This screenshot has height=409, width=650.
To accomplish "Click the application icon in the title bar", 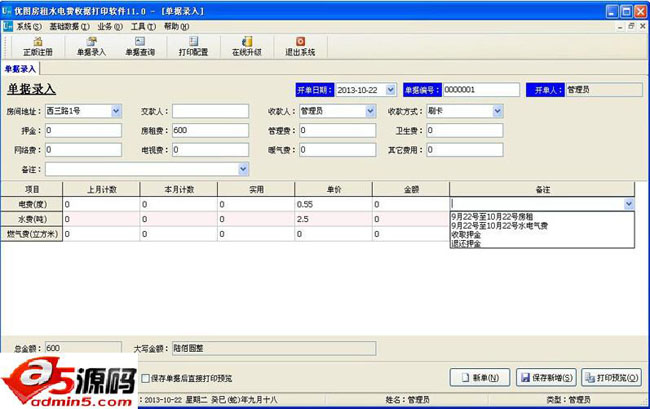I will pyautogui.click(x=7, y=10).
